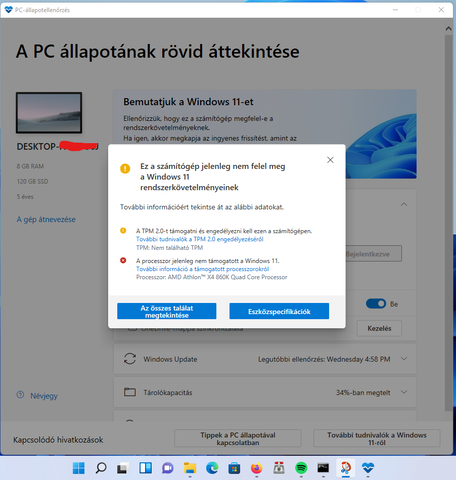
Task: Click the PC desktop thumbnail image
Action: click(x=49, y=113)
